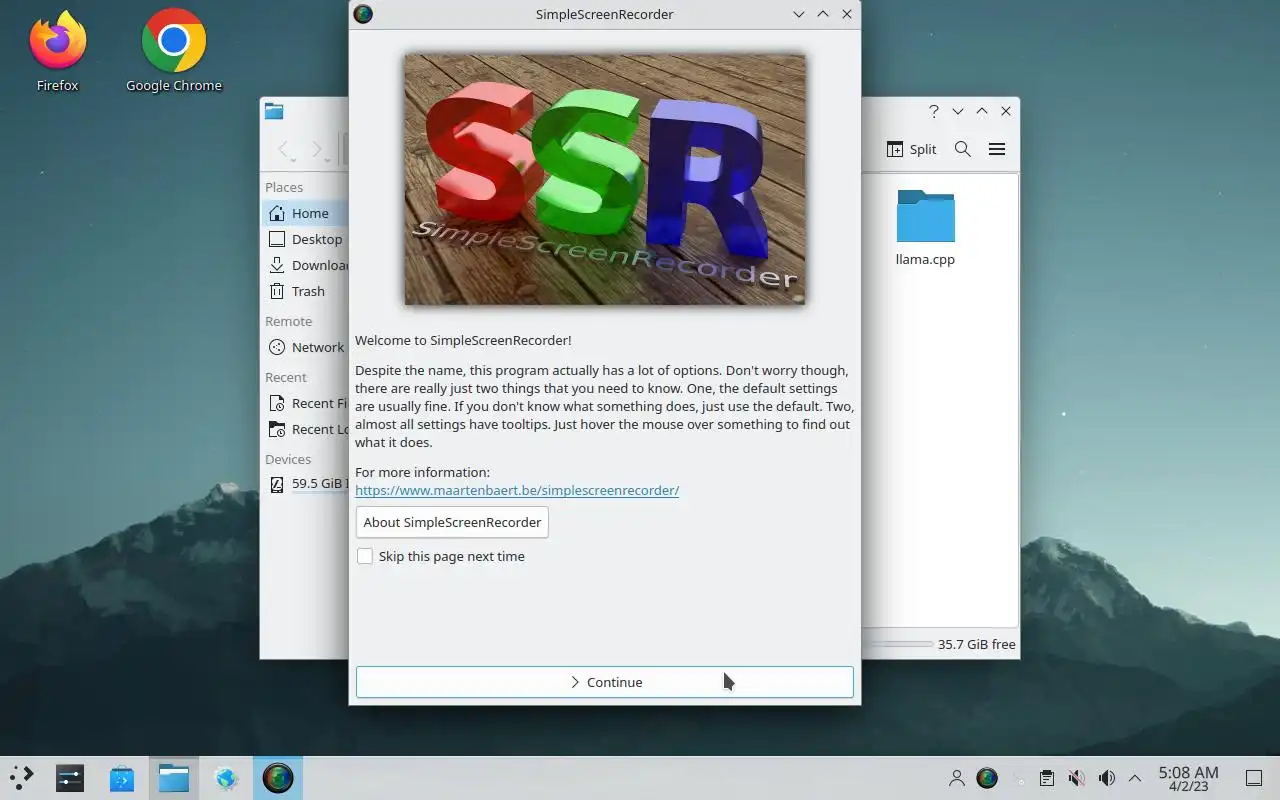Image resolution: width=1280 pixels, height=800 pixels.
Task: Click the muted microphone tray icon
Action: coord(1076,778)
